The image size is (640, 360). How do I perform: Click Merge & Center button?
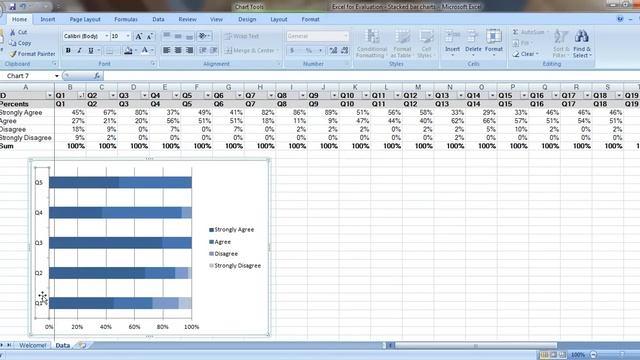coord(250,50)
